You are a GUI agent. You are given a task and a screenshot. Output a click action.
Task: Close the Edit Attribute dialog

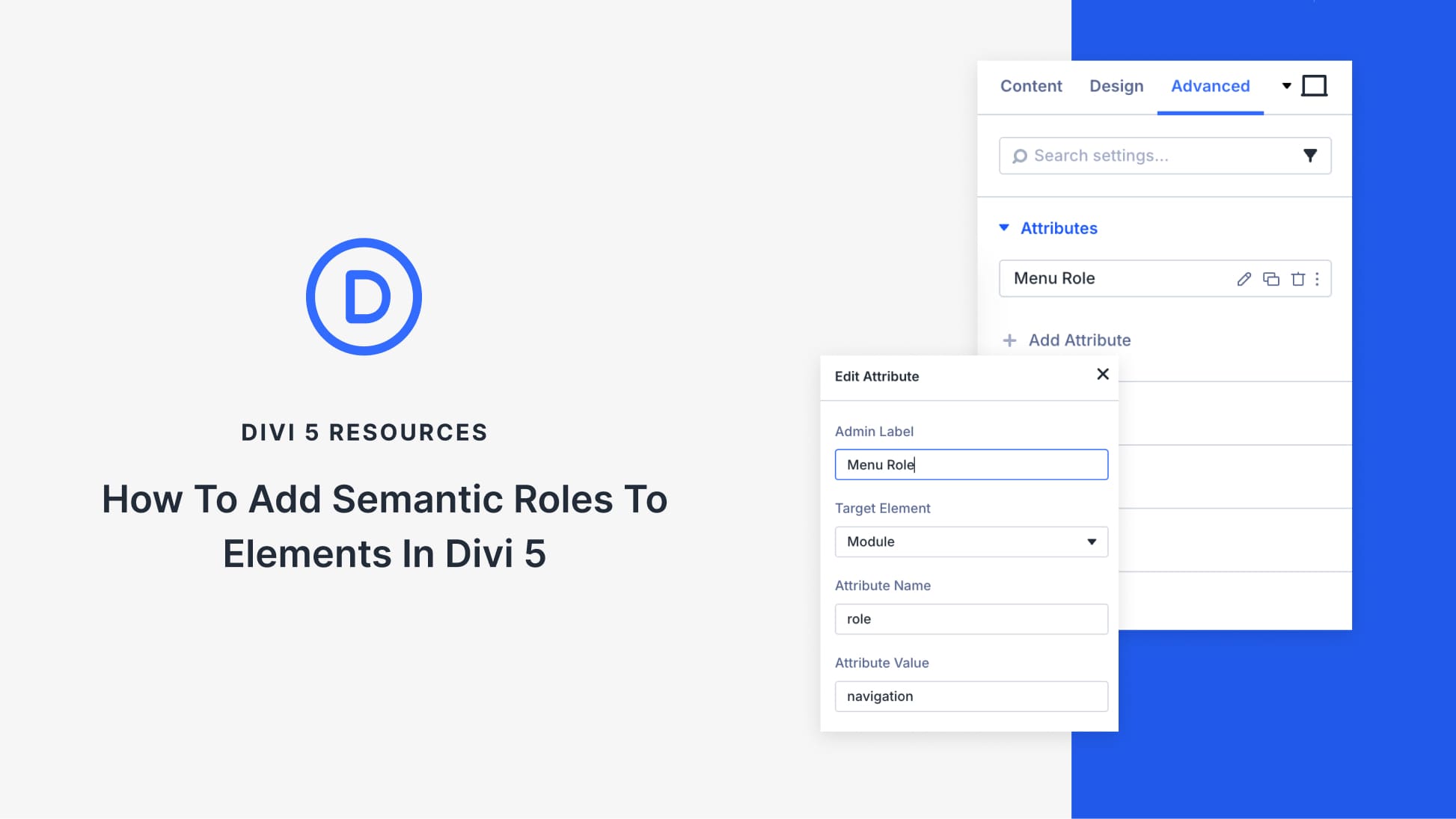pos(1103,374)
